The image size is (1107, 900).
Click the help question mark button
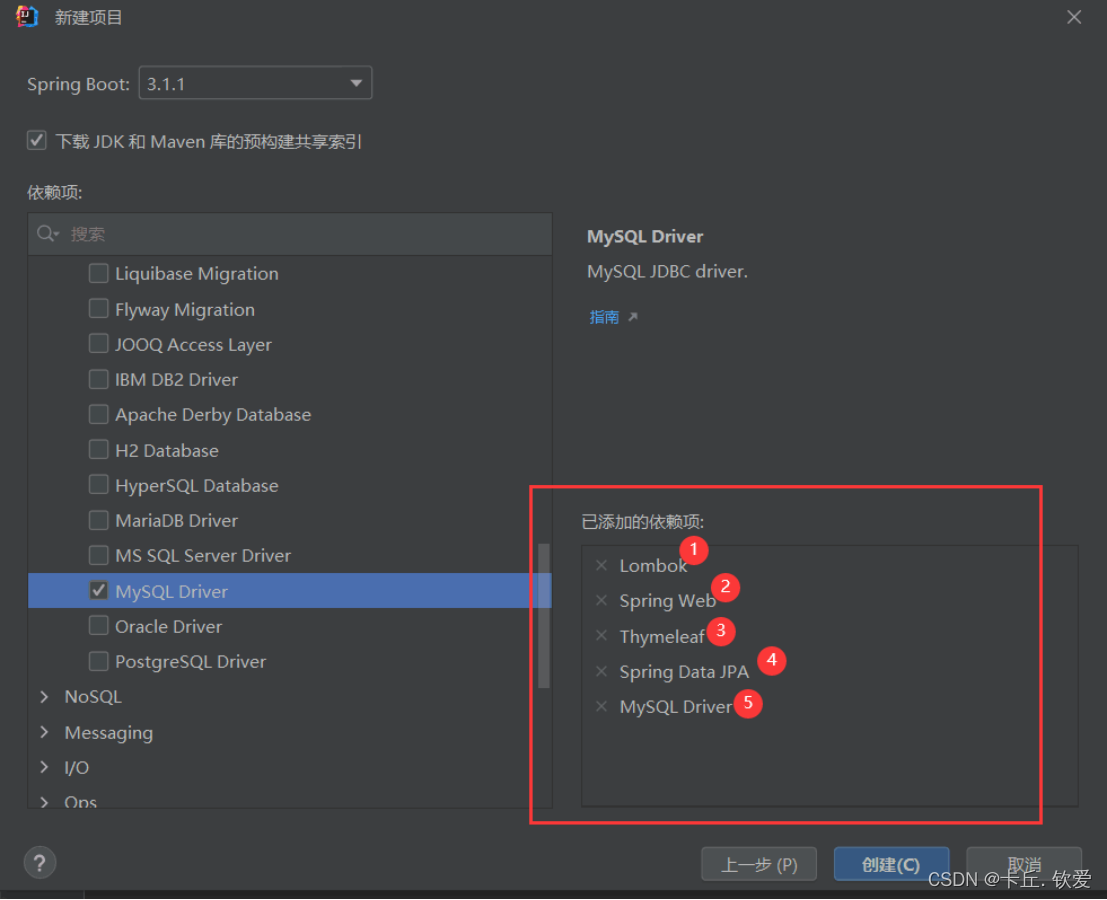[x=40, y=863]
